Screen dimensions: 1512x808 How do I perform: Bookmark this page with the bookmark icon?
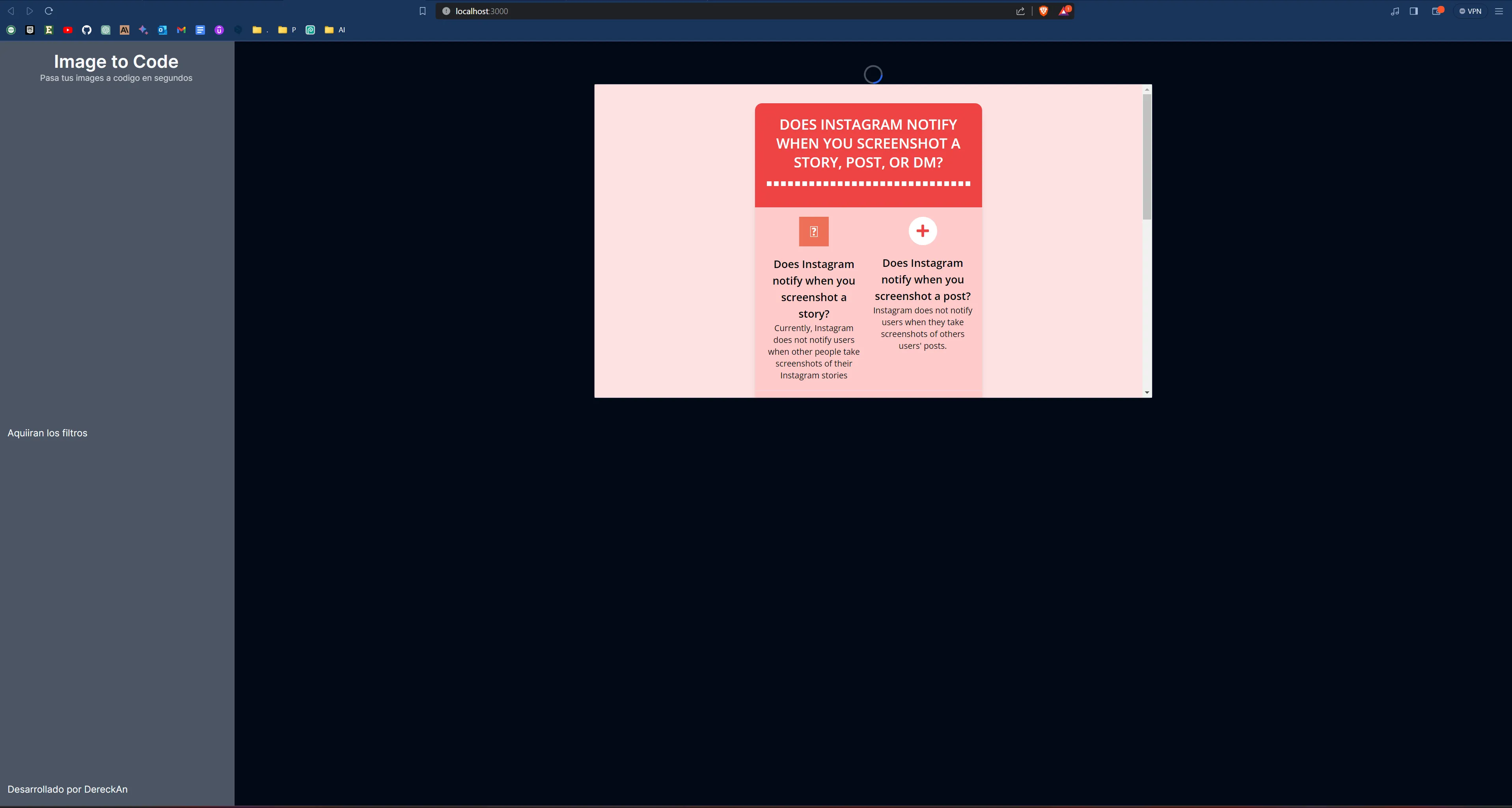[422, 11]
